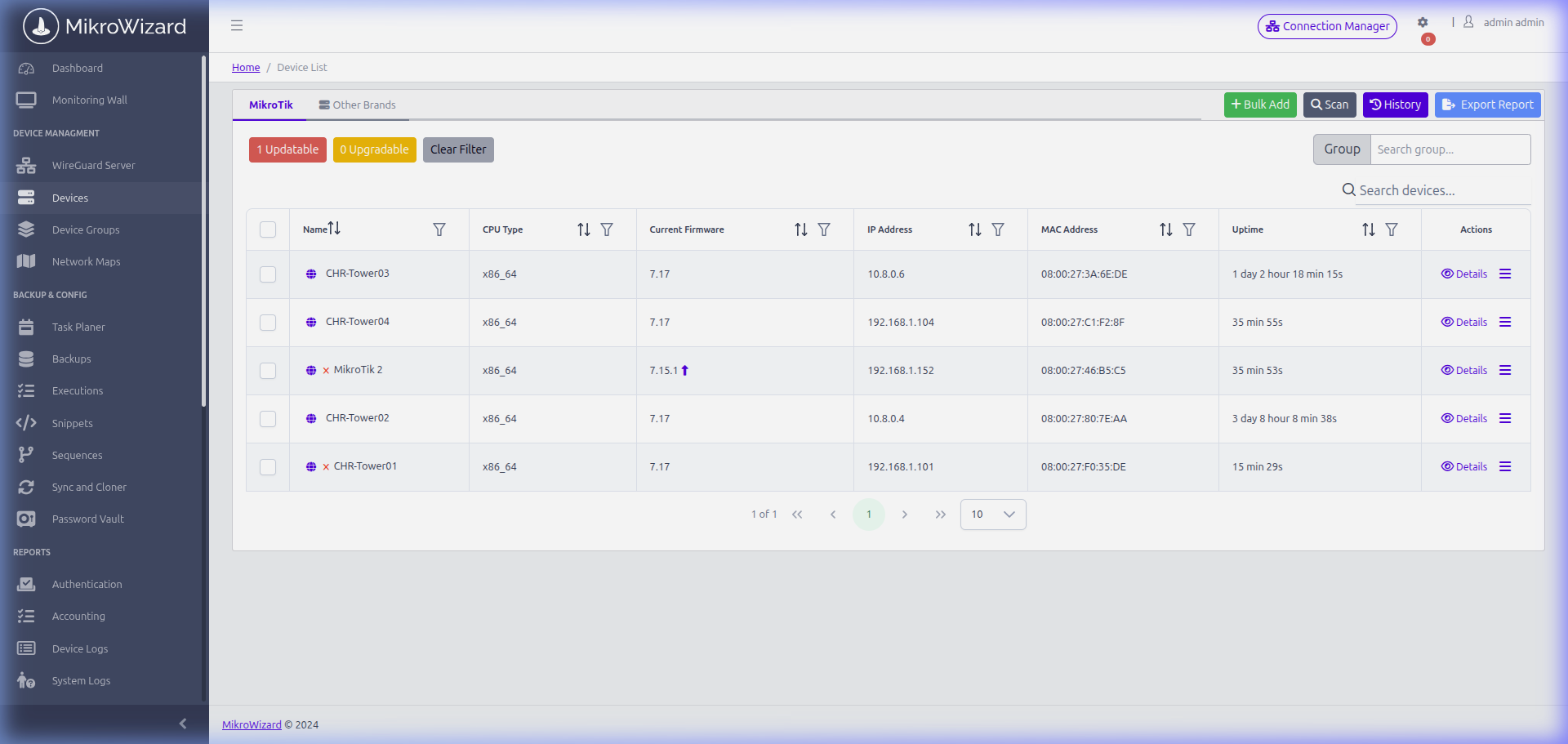1568x744 pixels.
Task: Follow the Home breadcrumb link
Action: pos(246,67)
